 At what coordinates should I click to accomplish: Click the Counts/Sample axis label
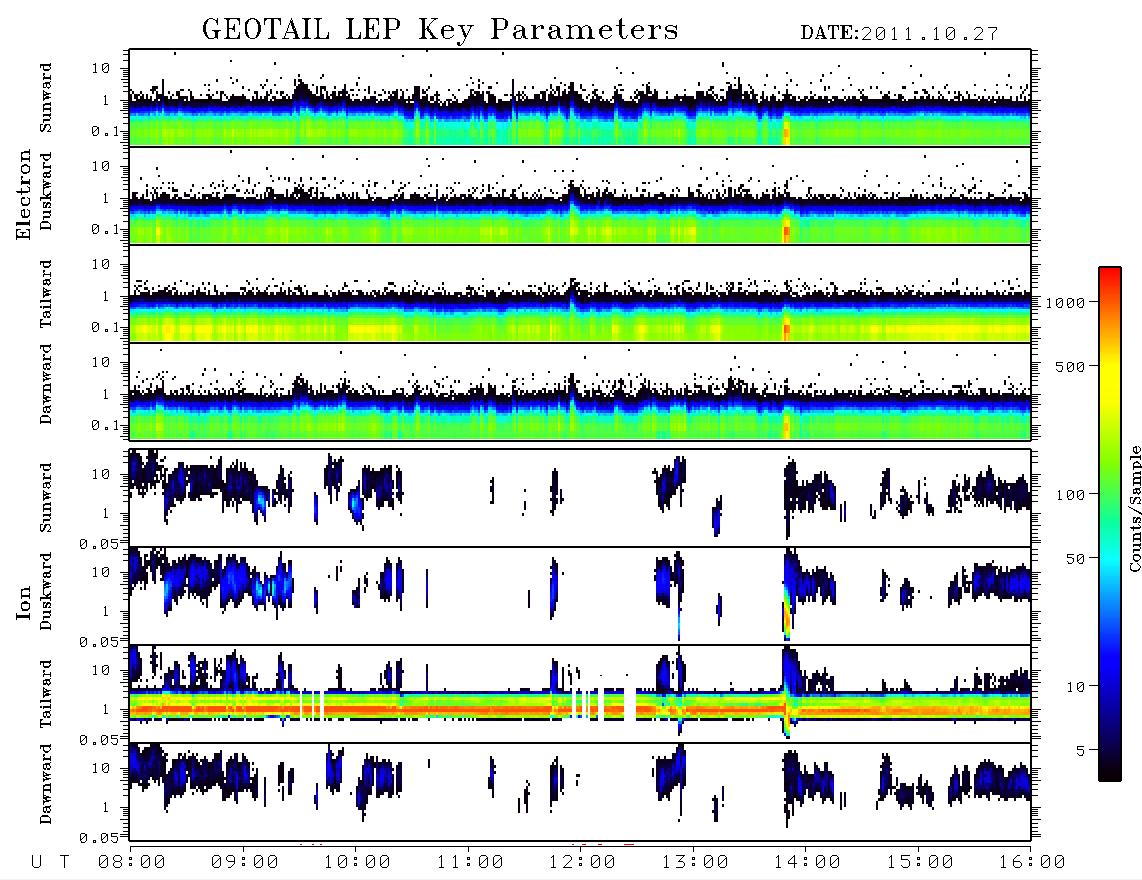pyautogui.click(x=1134, y=508)
